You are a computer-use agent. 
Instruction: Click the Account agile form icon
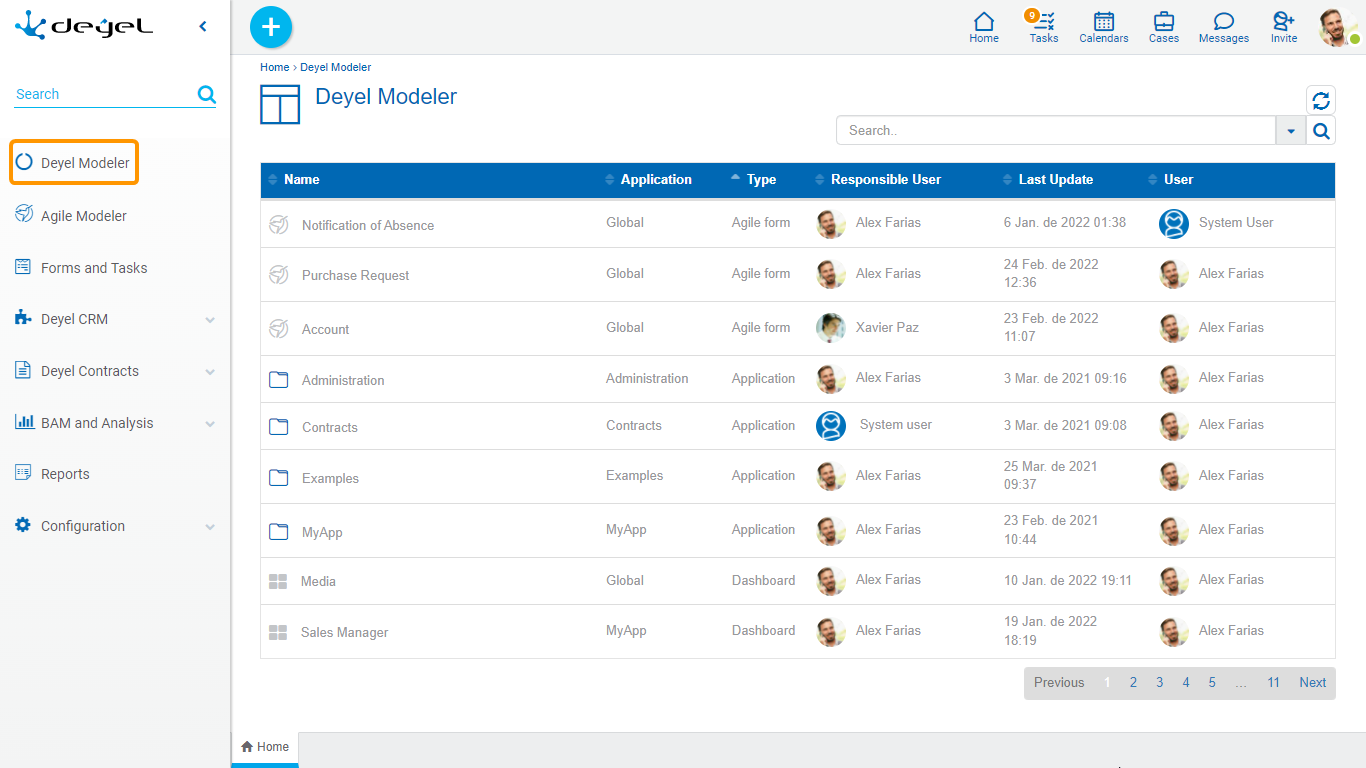279,329
